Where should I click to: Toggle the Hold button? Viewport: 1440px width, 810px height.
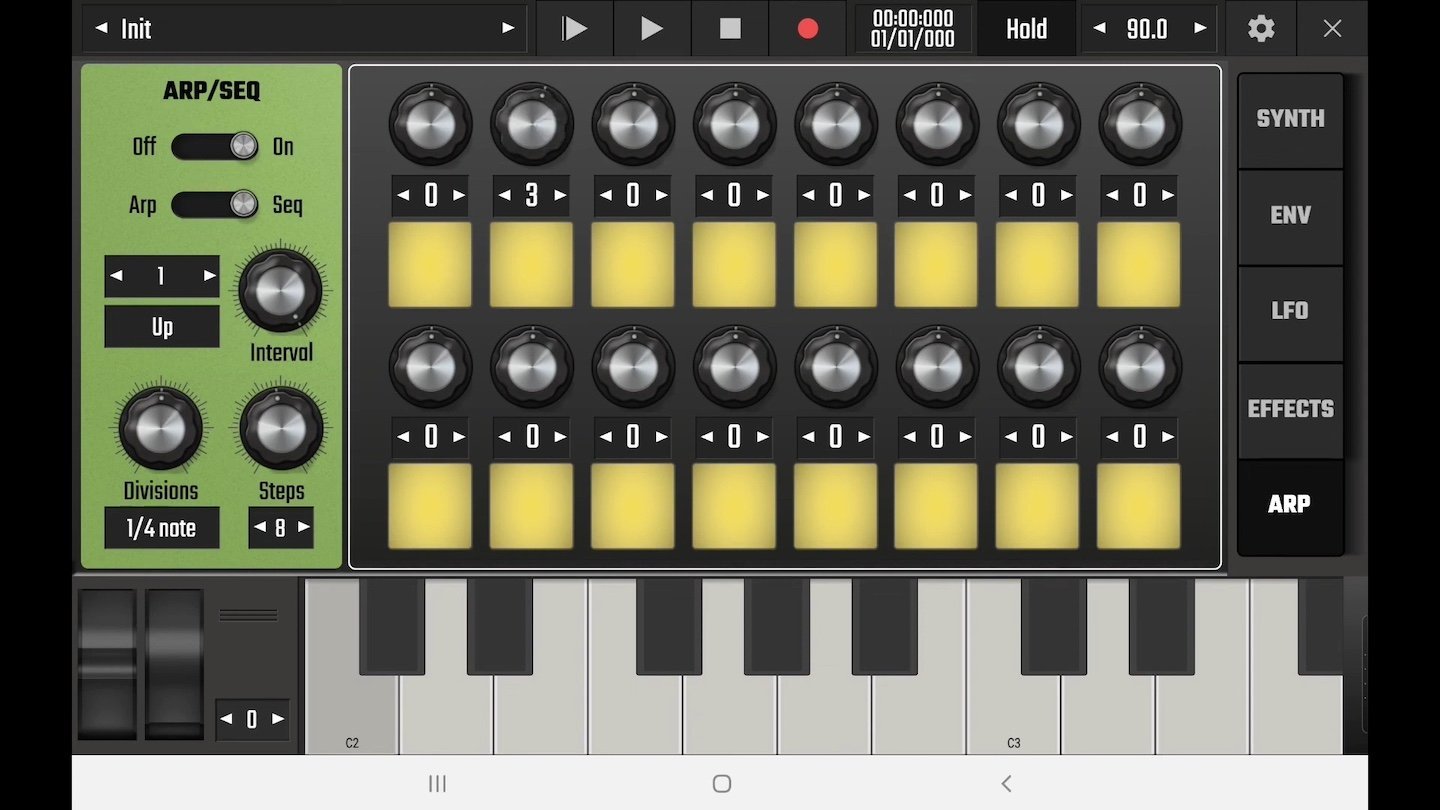tap(1026, 29)
